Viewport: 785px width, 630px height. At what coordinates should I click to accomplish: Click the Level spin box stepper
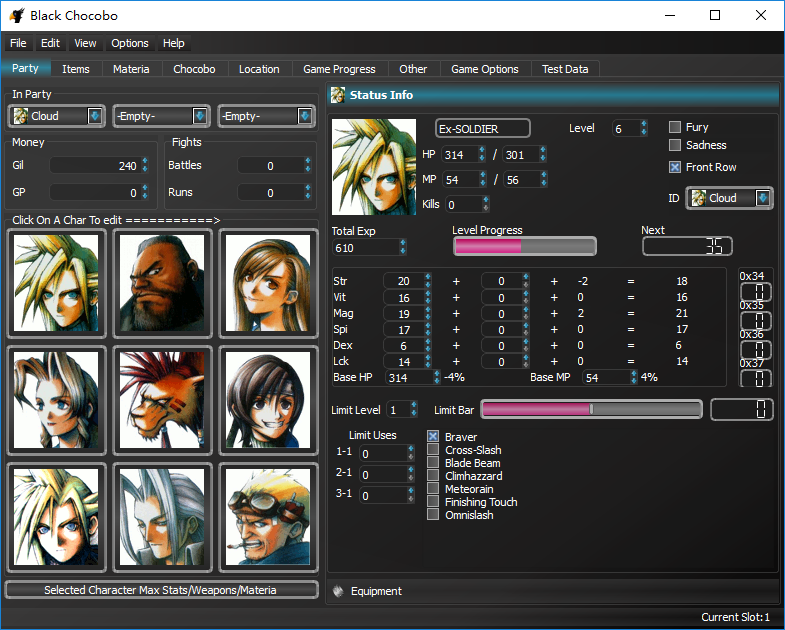coord(644,129)
